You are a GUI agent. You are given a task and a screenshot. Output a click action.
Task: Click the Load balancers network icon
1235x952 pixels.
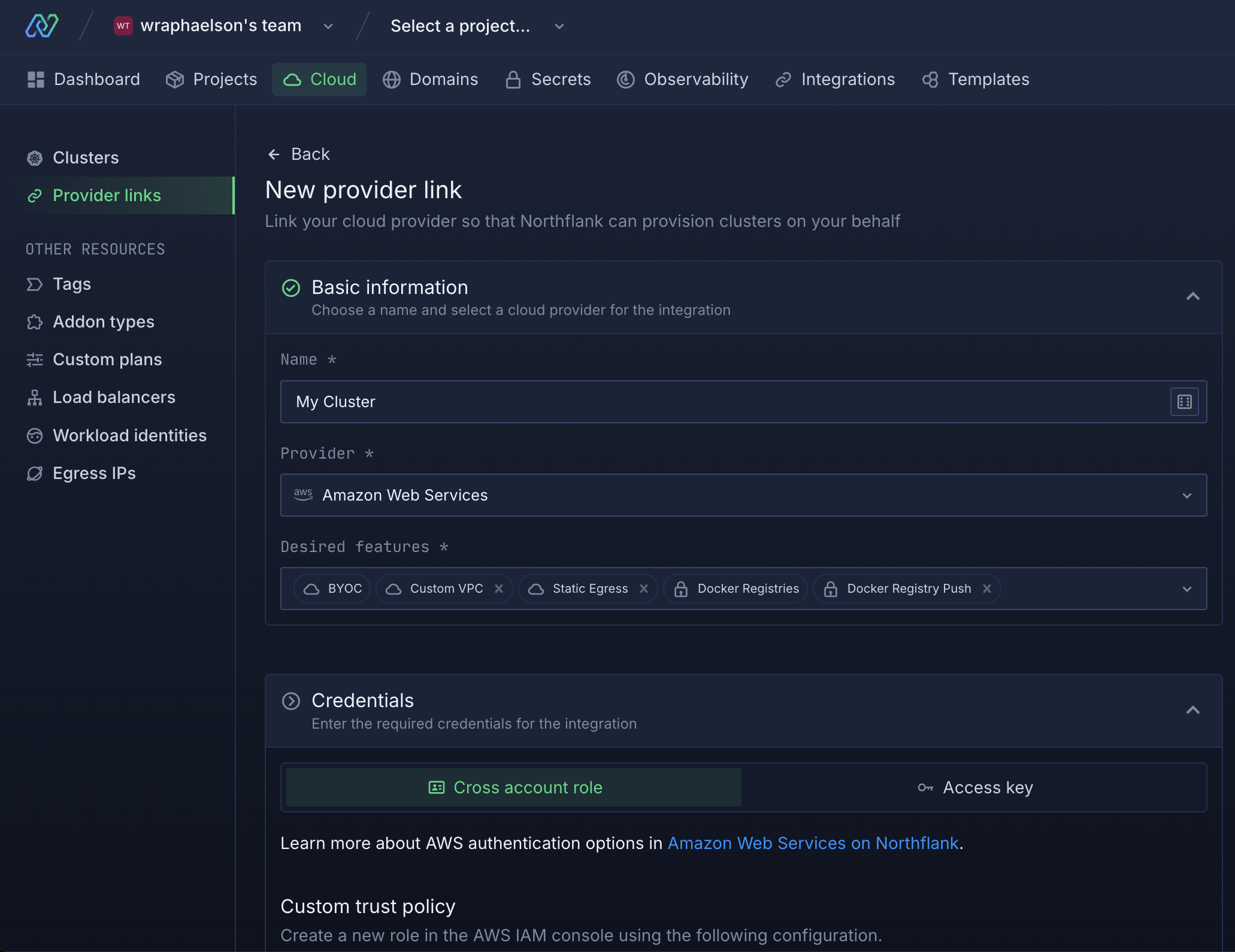click(35, 398)
